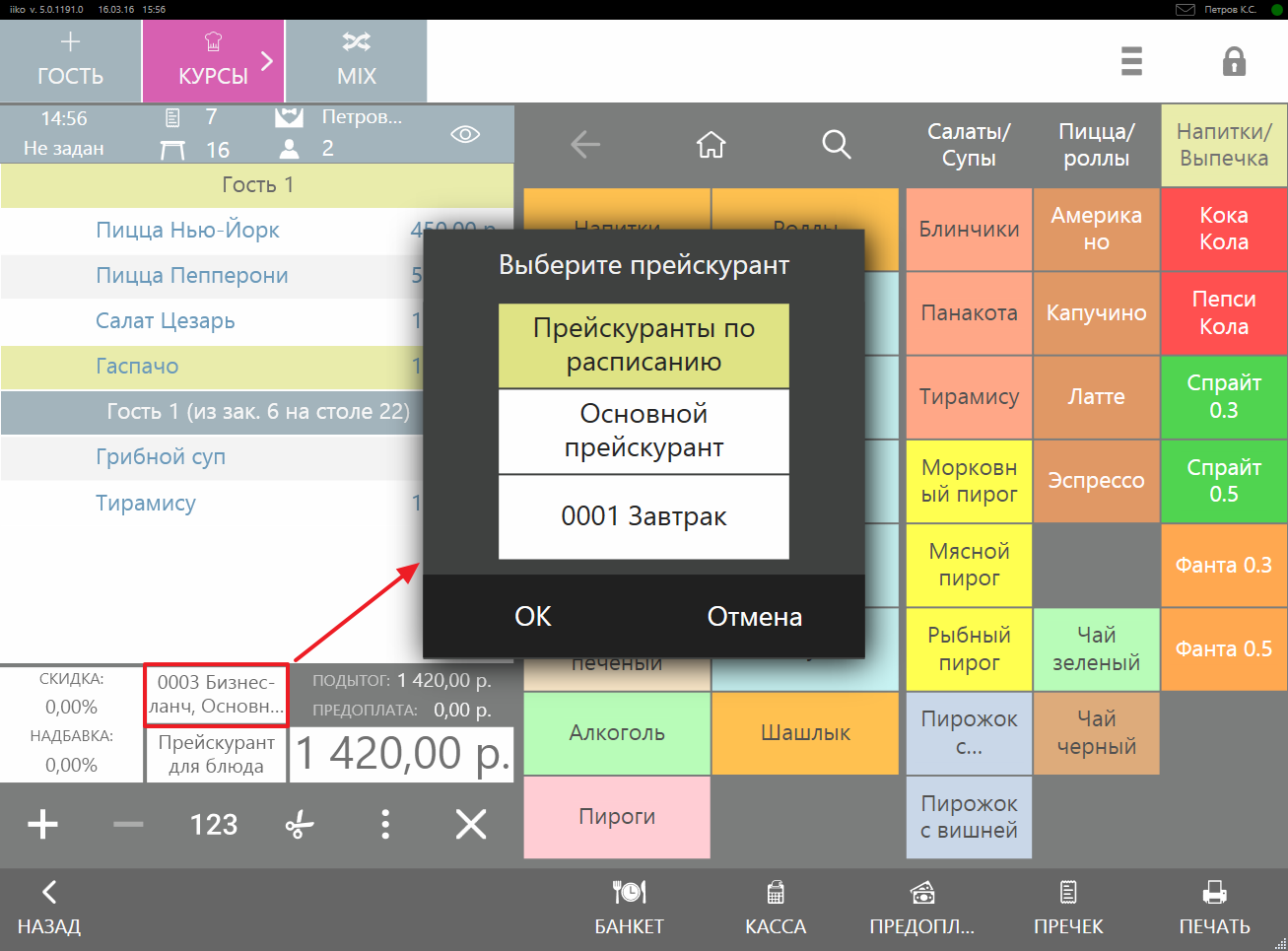Open Пироги category tile
The image size is (1288, 951).
coord(617,817)
